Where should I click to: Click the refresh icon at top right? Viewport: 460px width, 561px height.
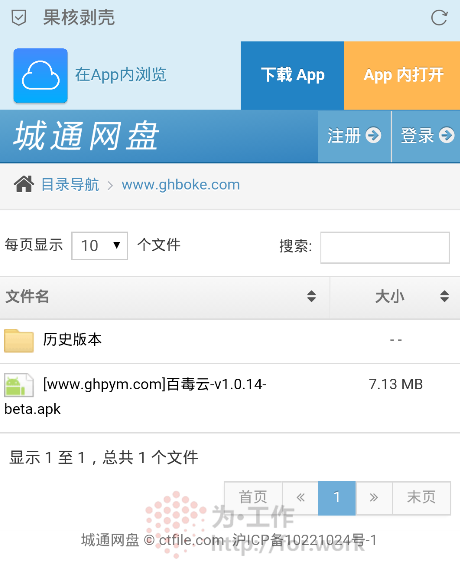tap(439, 18)
